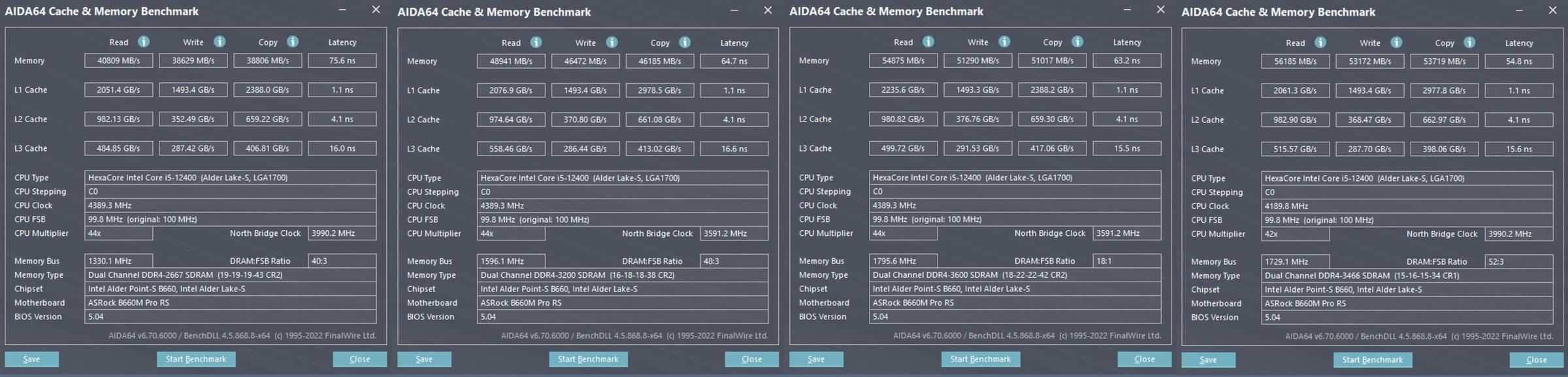Save results of the DDR4-3200 benchmark window

coord(424,359)
